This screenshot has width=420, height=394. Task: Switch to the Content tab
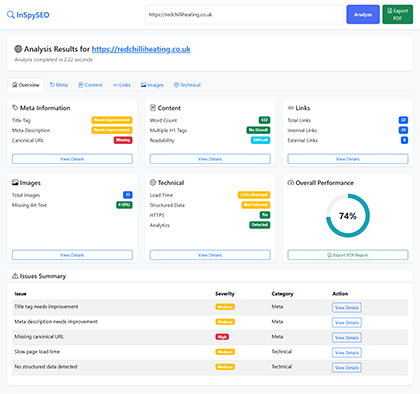90,85
